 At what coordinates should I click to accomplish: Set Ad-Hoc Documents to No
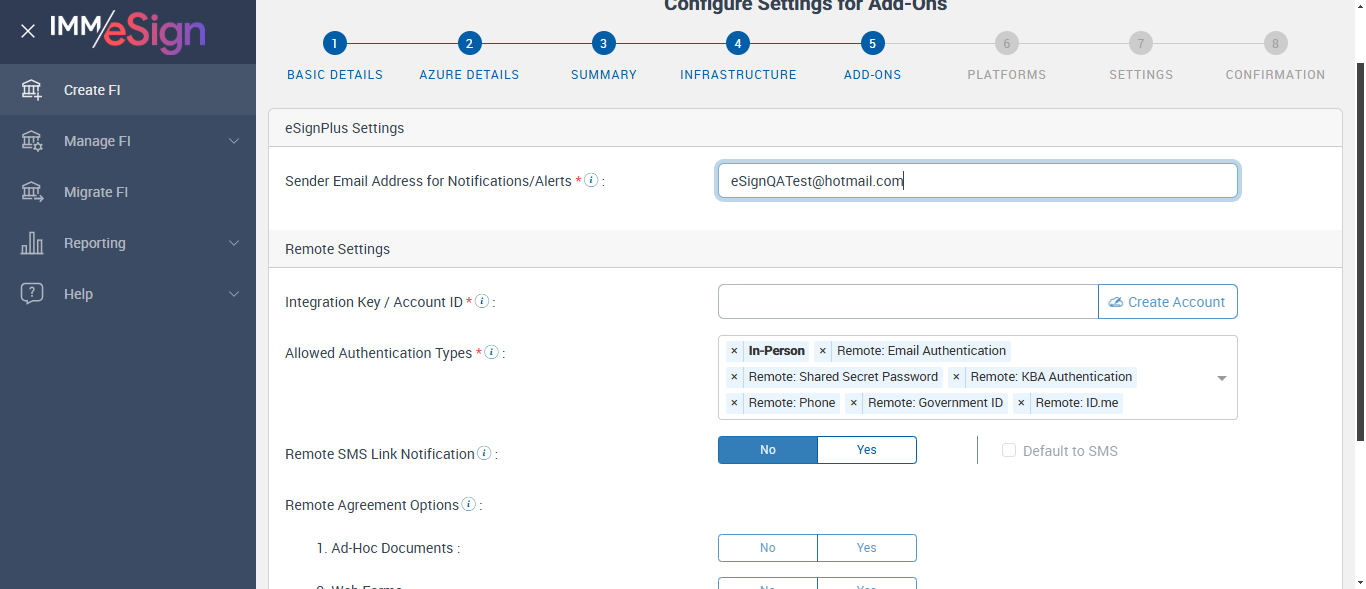[768, 548]
